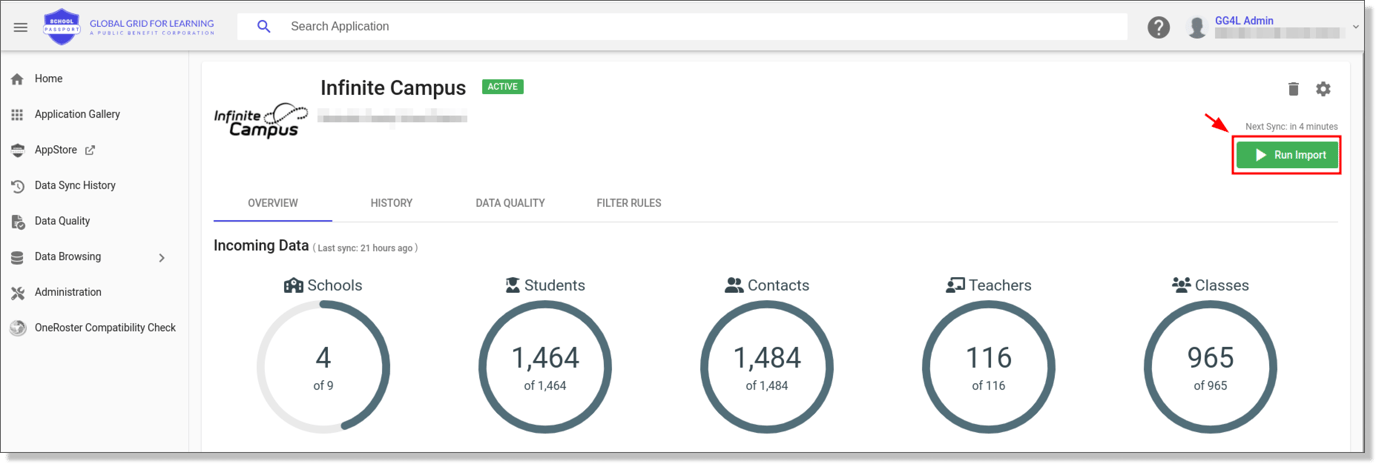The height and width of the screenshot is (464, 1376).
Task: Click the OneRoster globe icon
Action: 17,328
